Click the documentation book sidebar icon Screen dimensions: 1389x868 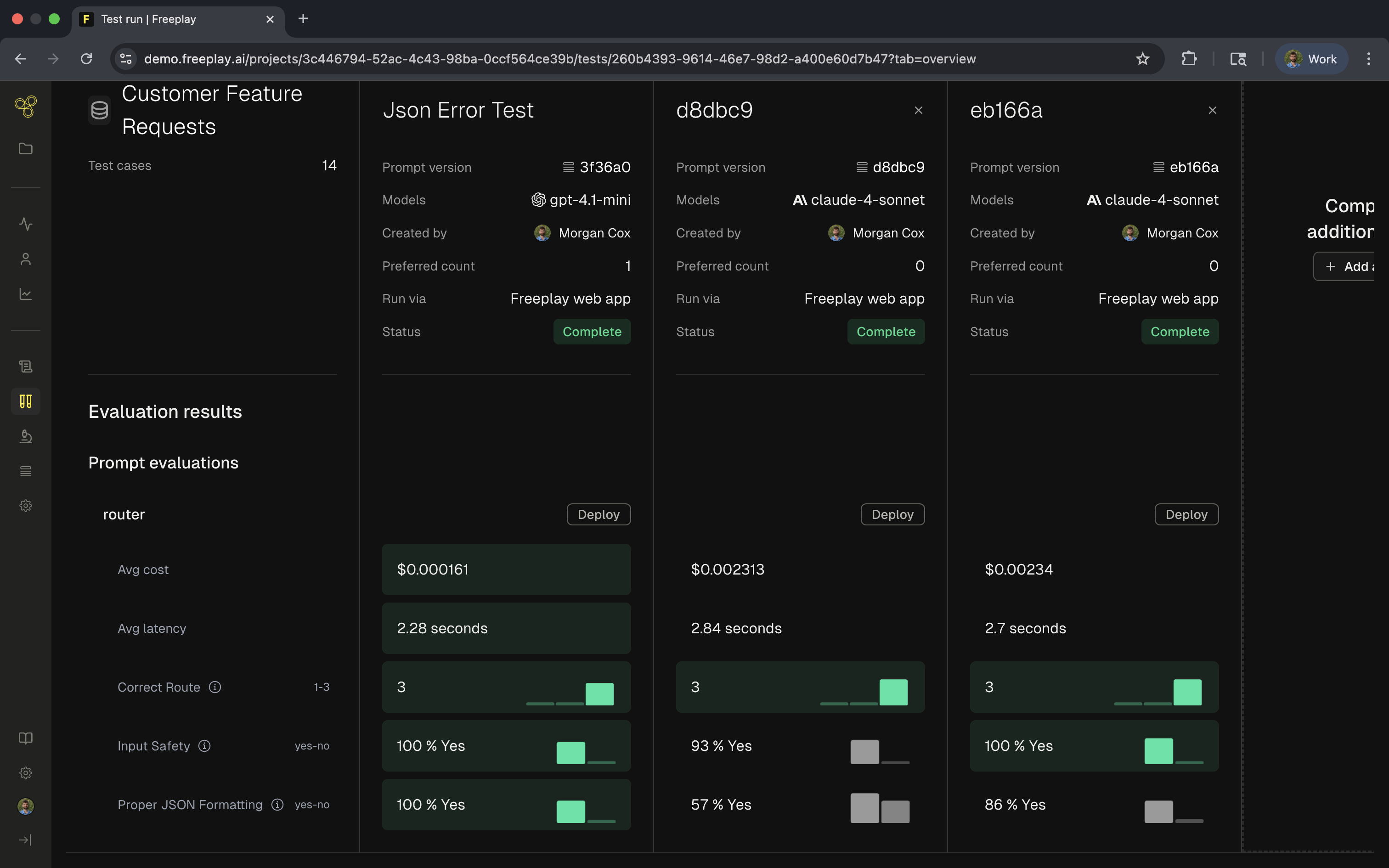pos(26,738)
